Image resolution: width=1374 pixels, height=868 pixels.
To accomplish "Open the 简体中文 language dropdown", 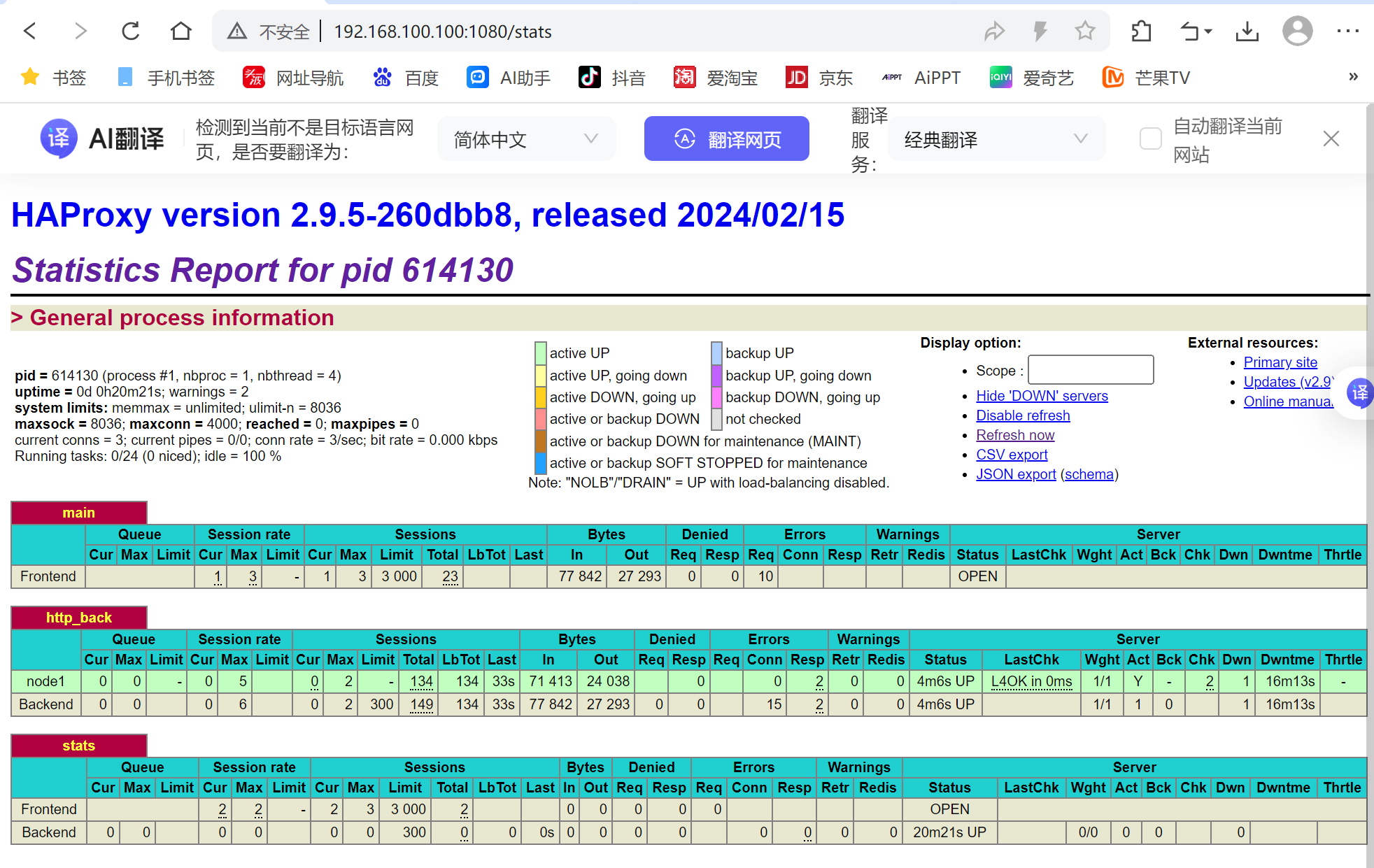I will 527,138.
